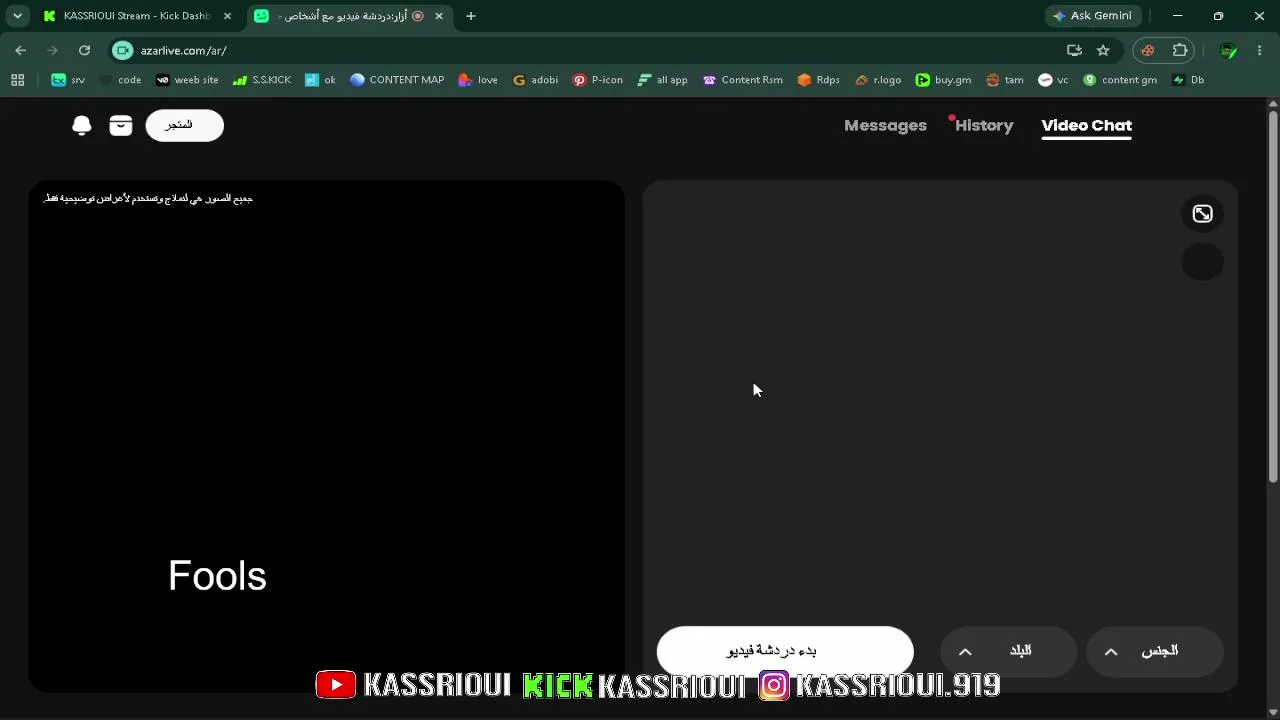The width and height of the screenshot is (1280, 720).
Task: Open Chrome three-dot menu
Action: [x=1259, y=50]
